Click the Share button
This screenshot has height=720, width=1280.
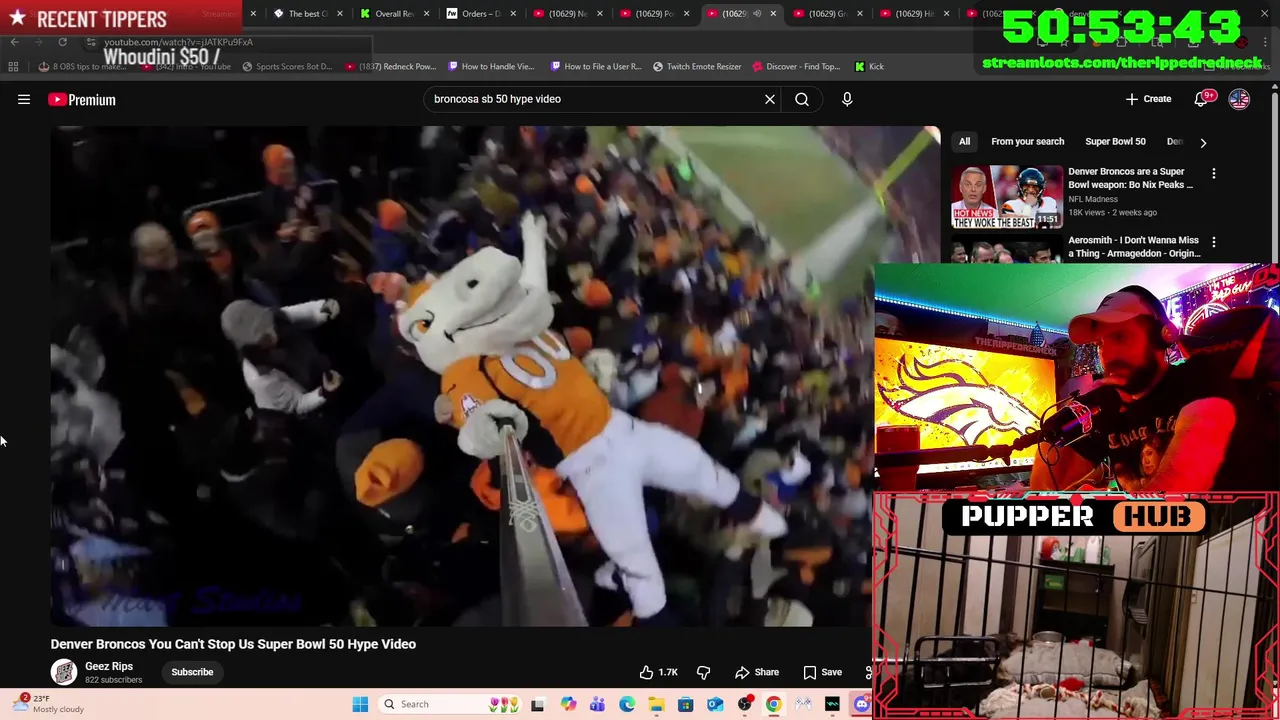757,672
